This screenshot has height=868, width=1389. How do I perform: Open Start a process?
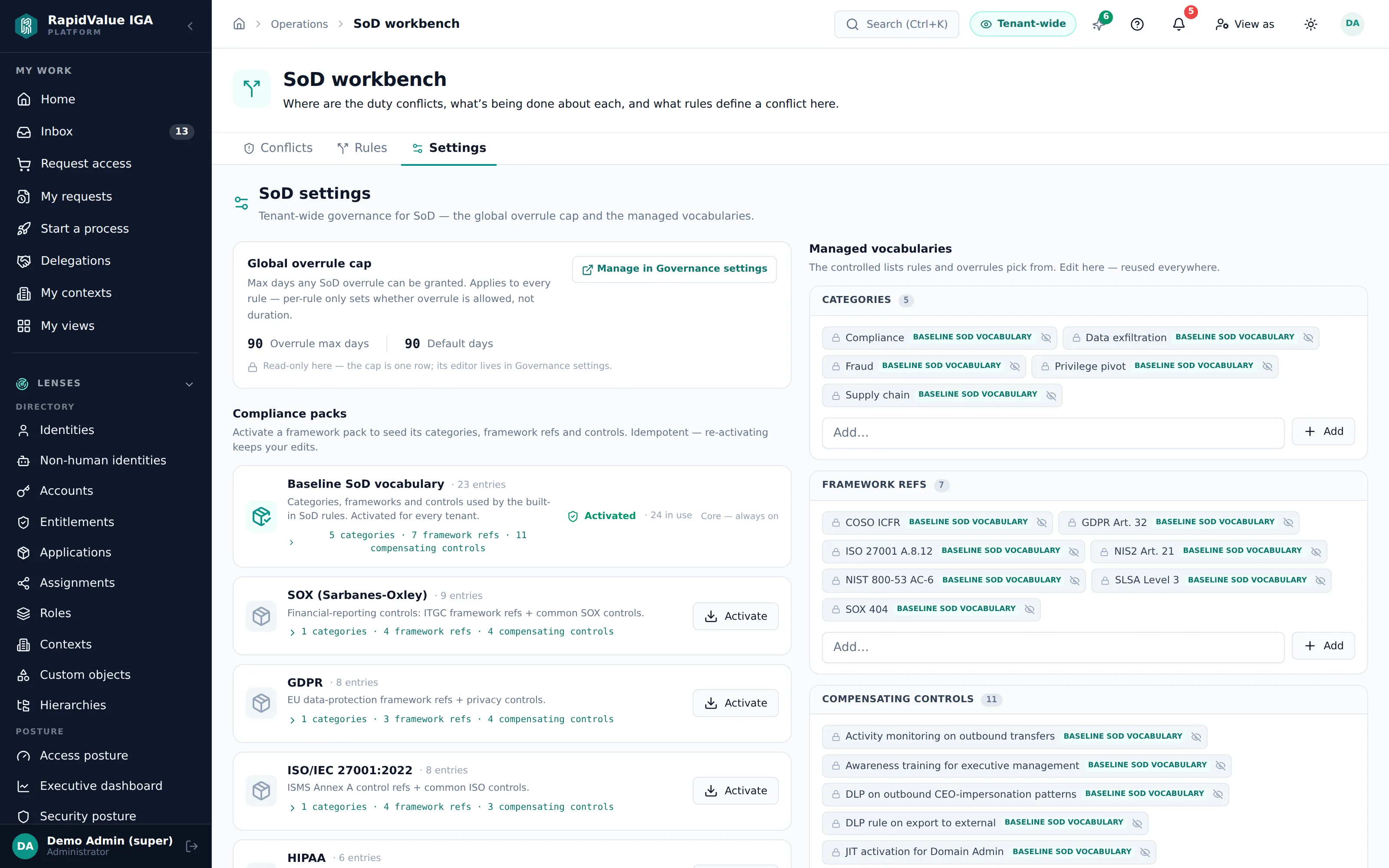coord(105,228)
